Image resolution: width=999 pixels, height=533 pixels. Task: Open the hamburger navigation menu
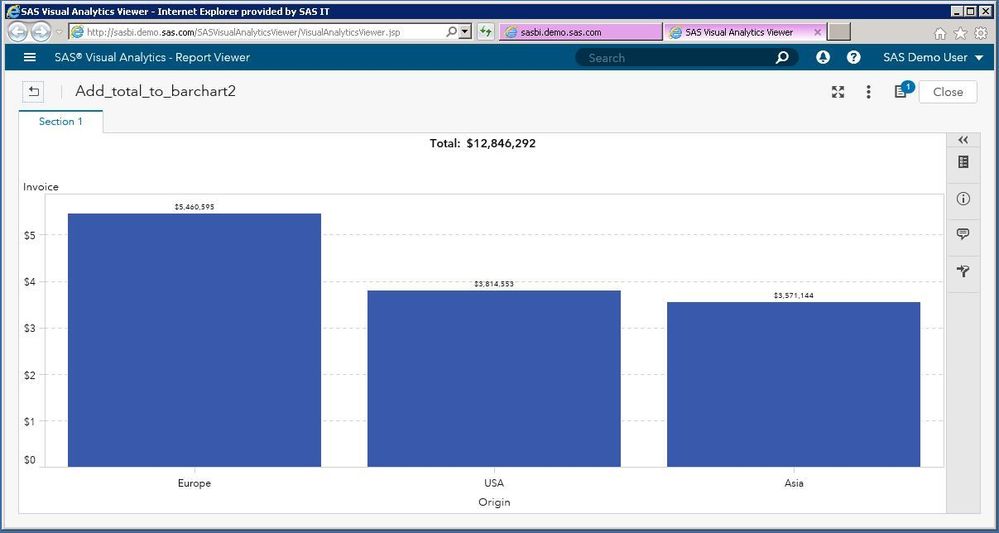pyautogui.click(x=29, y=57)
